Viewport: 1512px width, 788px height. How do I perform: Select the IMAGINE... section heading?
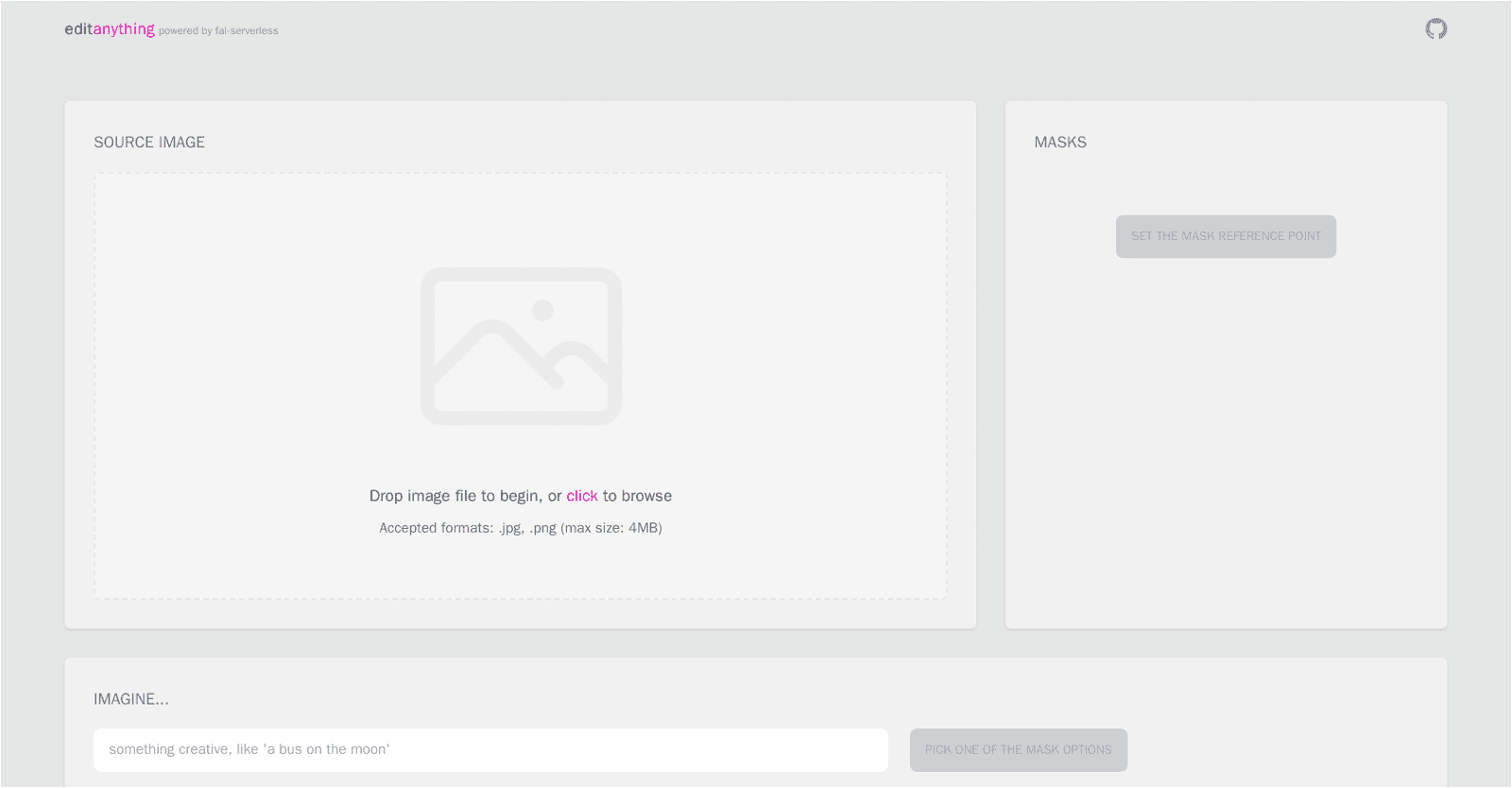(131, 699)
